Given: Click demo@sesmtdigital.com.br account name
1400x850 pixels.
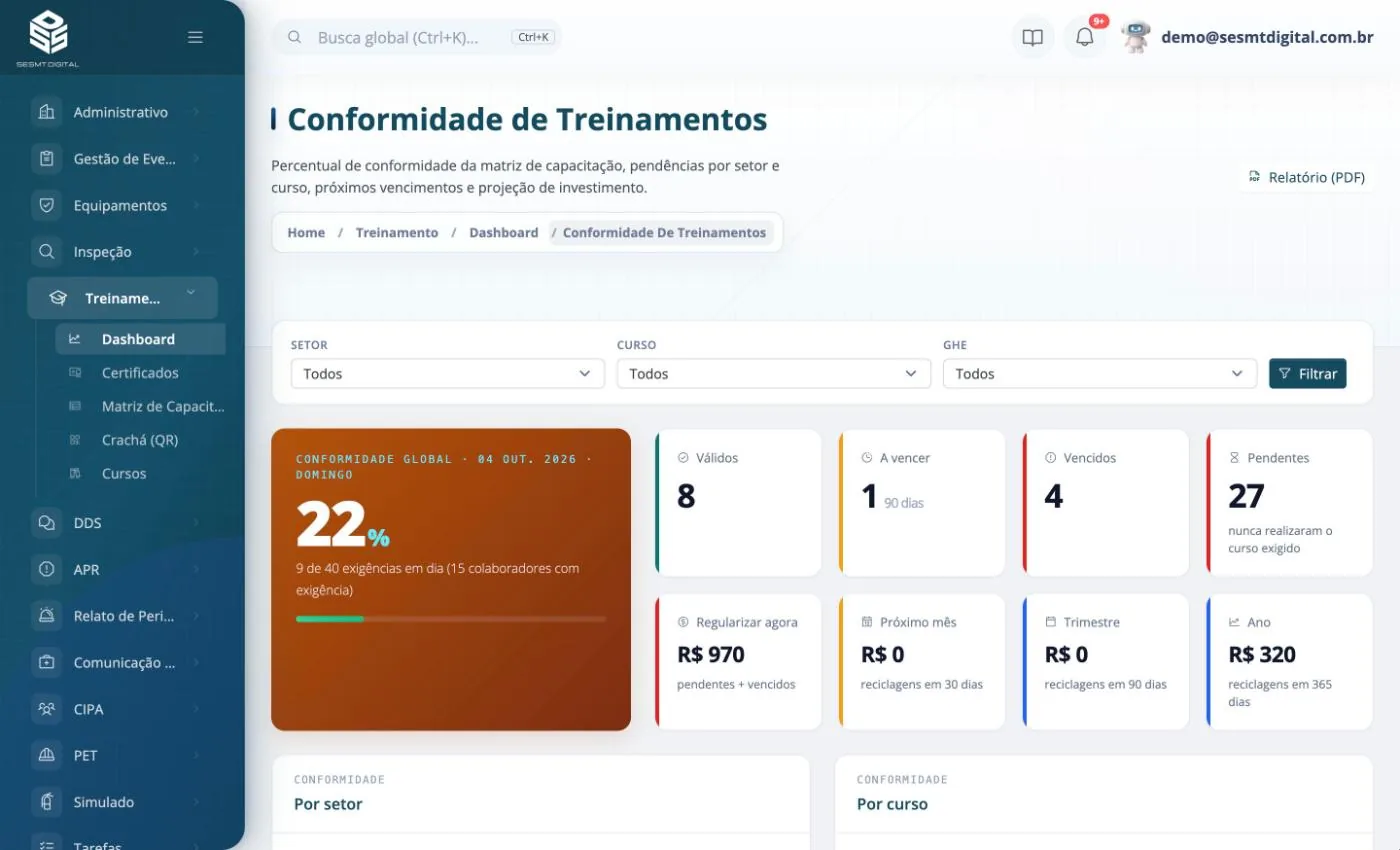Looking at the screenshot, I should pyautogui.click(x=1267, y=37).
